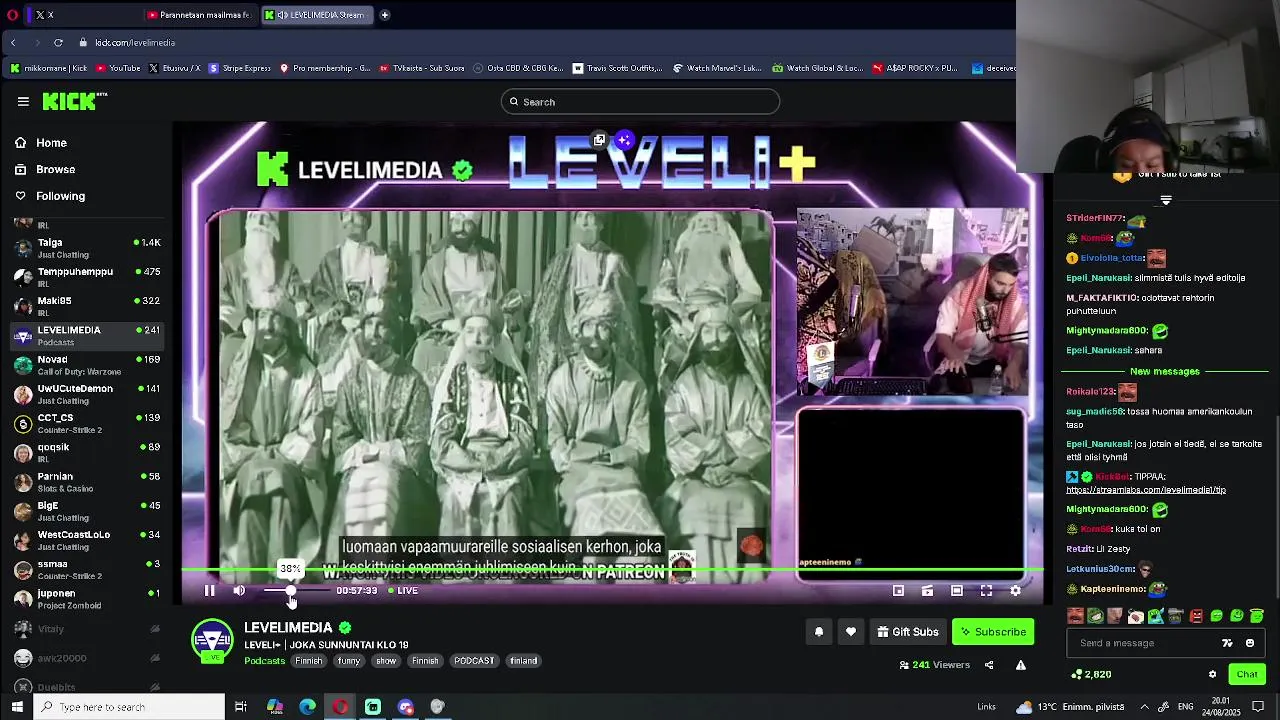Viewport: 1280px width, 720px height.
Task: Jump to LIVE in the player
Action: (403, 591)
